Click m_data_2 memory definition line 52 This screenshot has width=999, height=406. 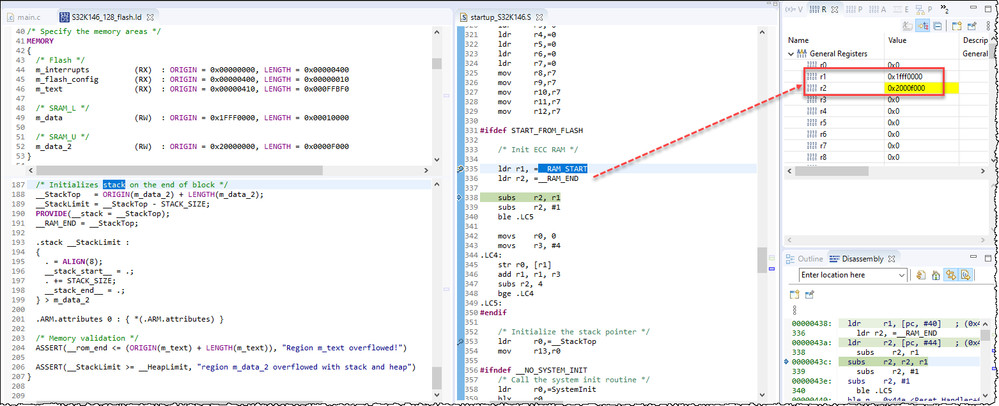click(192, 146)
